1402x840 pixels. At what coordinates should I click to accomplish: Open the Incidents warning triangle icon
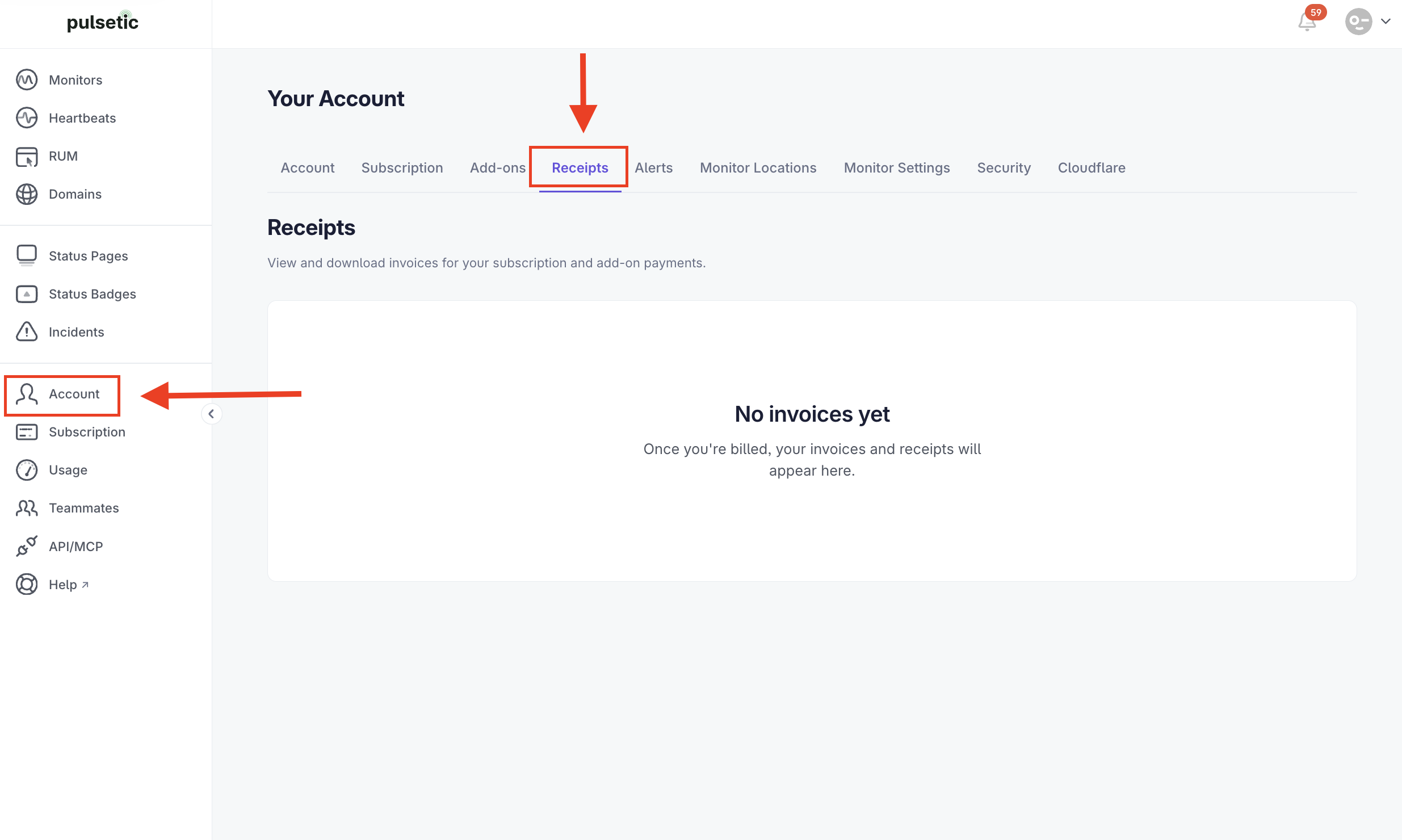(27, 332)
